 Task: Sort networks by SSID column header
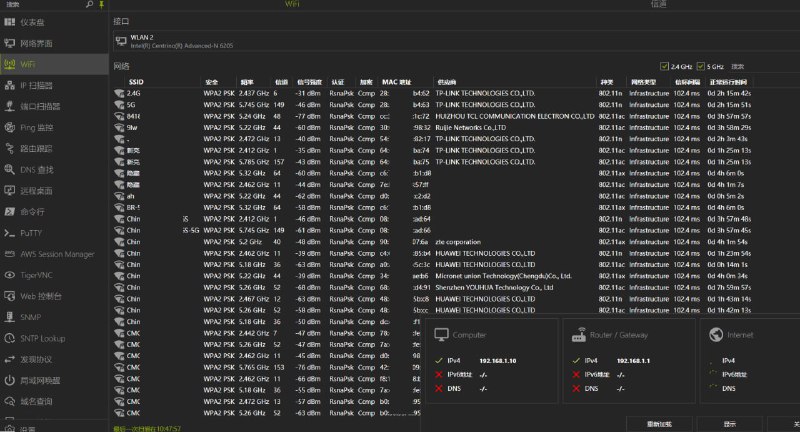point(137,81)
